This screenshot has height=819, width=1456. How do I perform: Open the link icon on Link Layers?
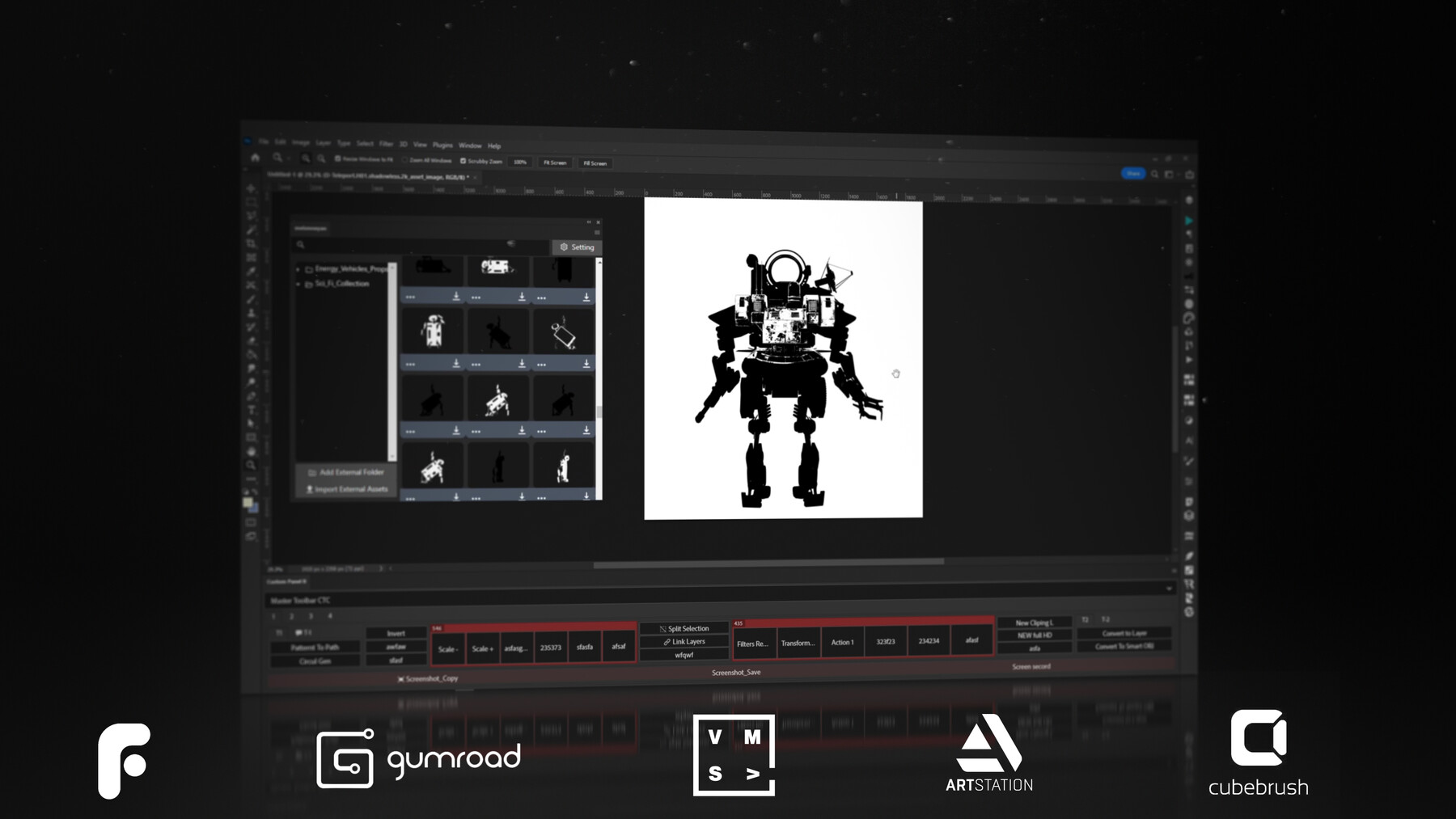click(667, 642)
